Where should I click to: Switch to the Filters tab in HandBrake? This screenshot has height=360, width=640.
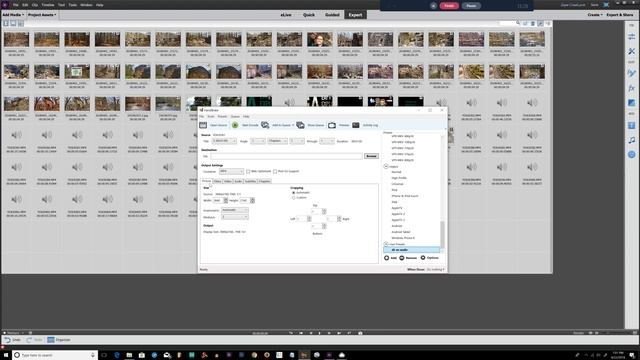tap(218, 181)
